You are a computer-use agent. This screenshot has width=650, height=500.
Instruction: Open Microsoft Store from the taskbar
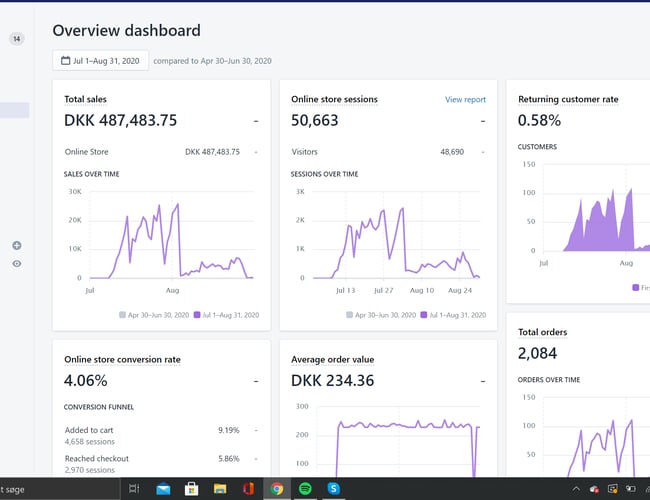[191, 488]
